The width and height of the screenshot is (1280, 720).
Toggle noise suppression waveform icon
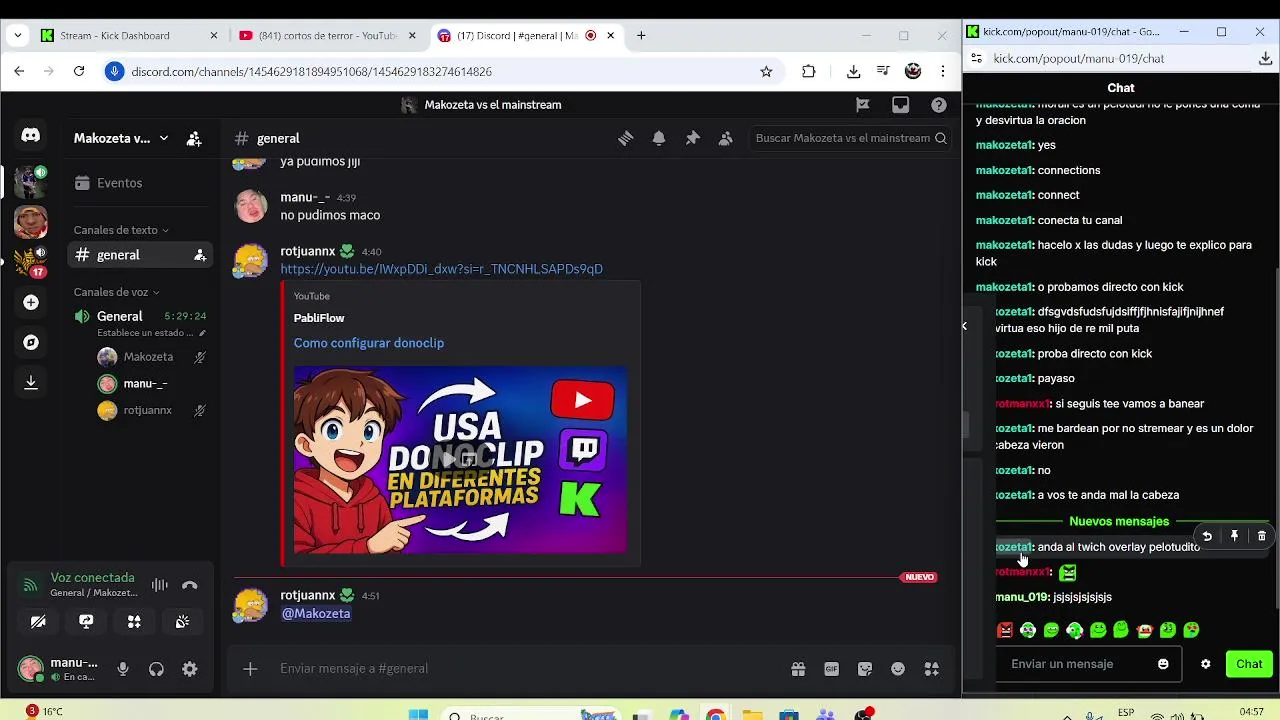[x=159, y=585]
